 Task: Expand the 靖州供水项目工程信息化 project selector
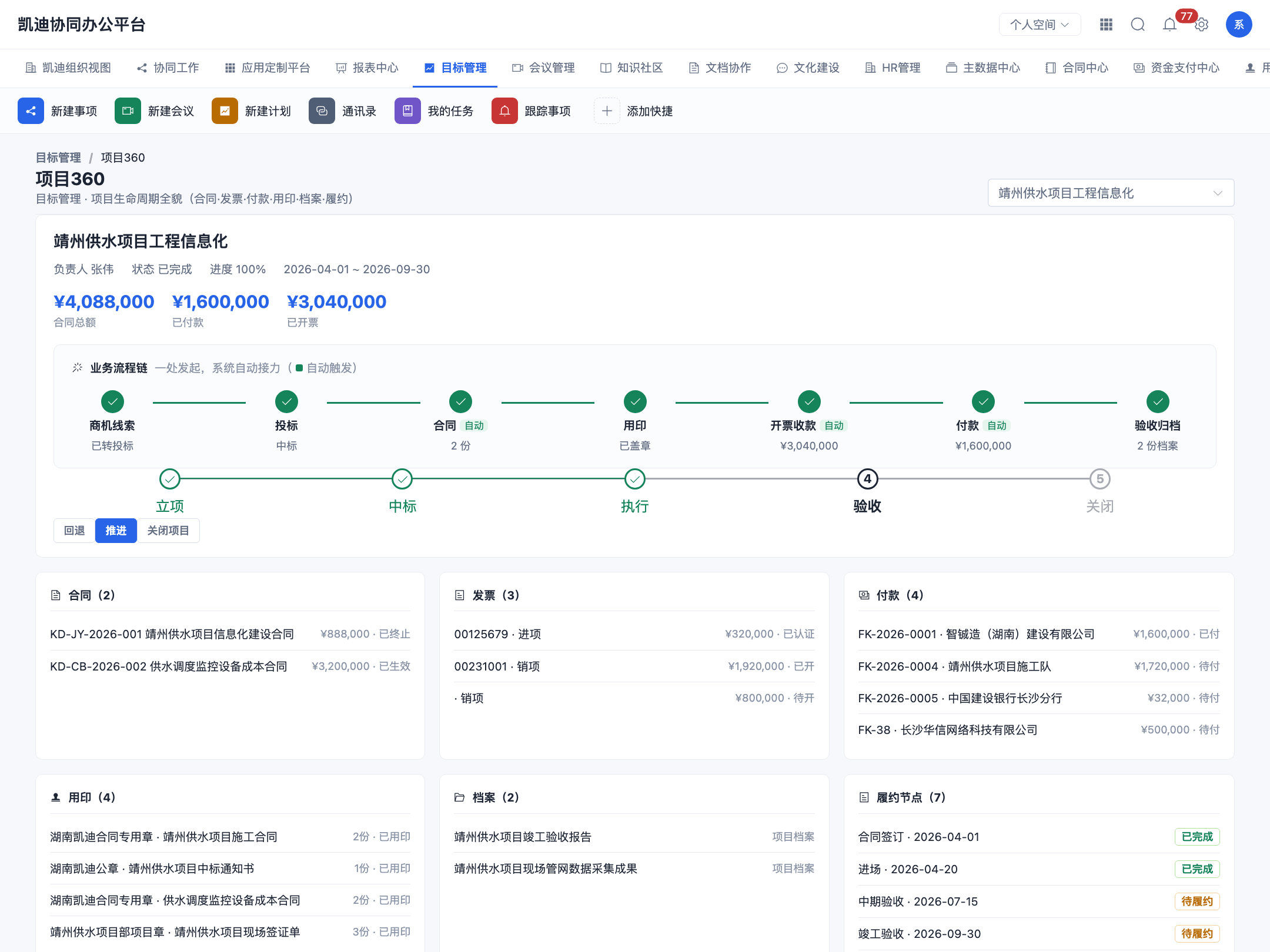click(x=1111, y=193)
